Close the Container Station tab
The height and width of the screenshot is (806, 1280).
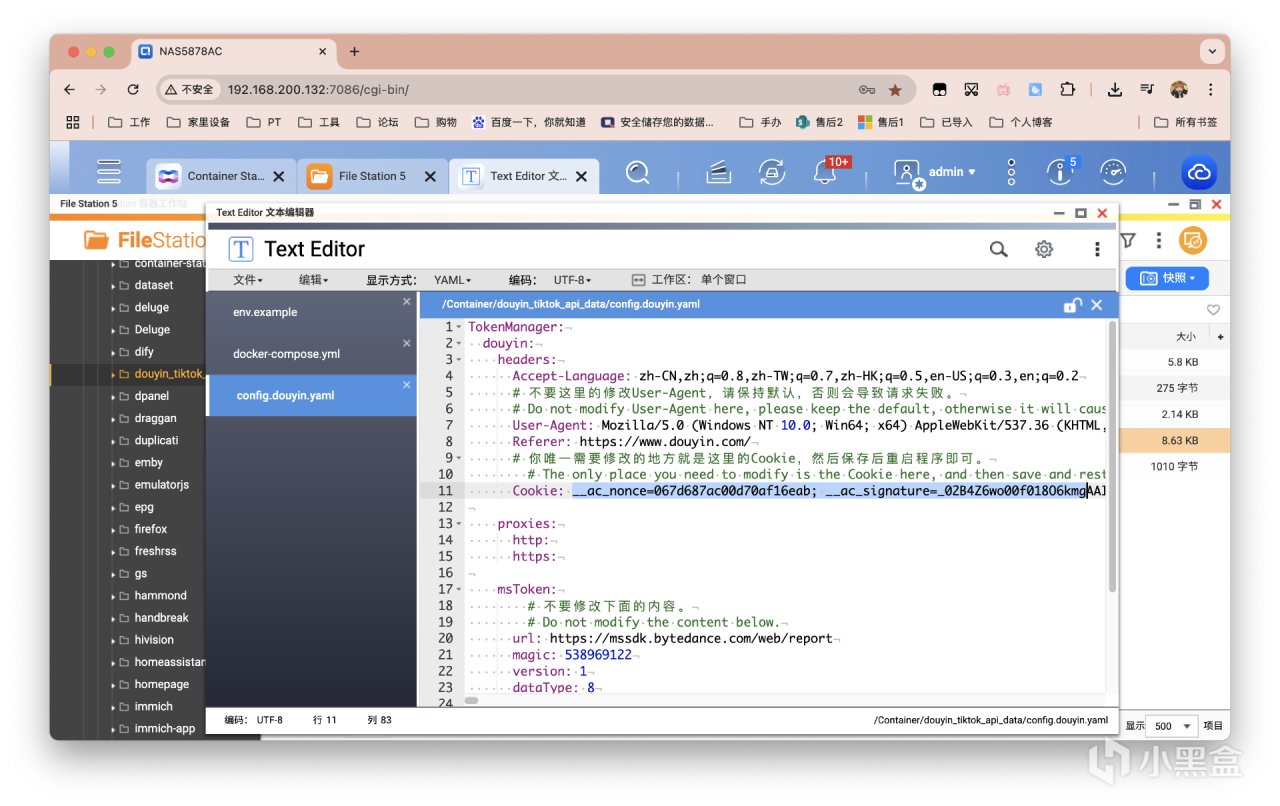(279, 176)
